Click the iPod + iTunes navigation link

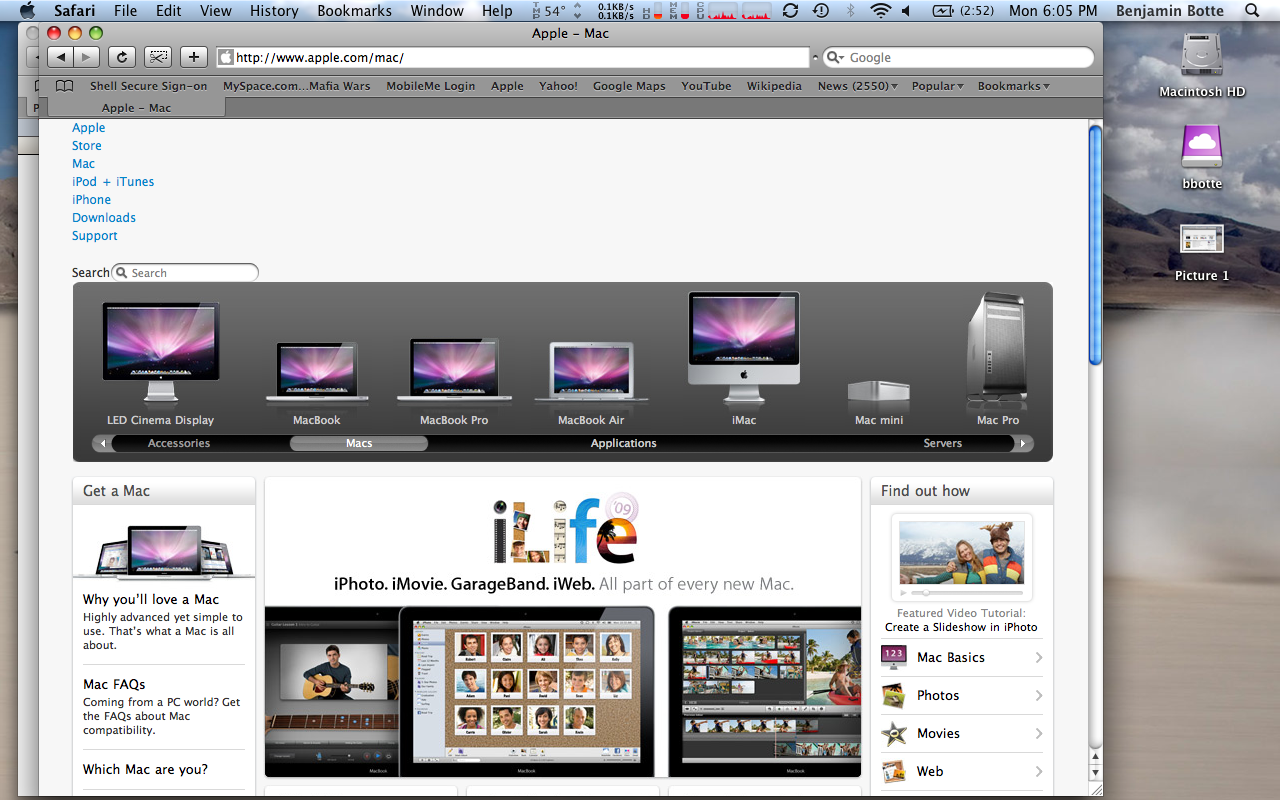tap(113, 181)
